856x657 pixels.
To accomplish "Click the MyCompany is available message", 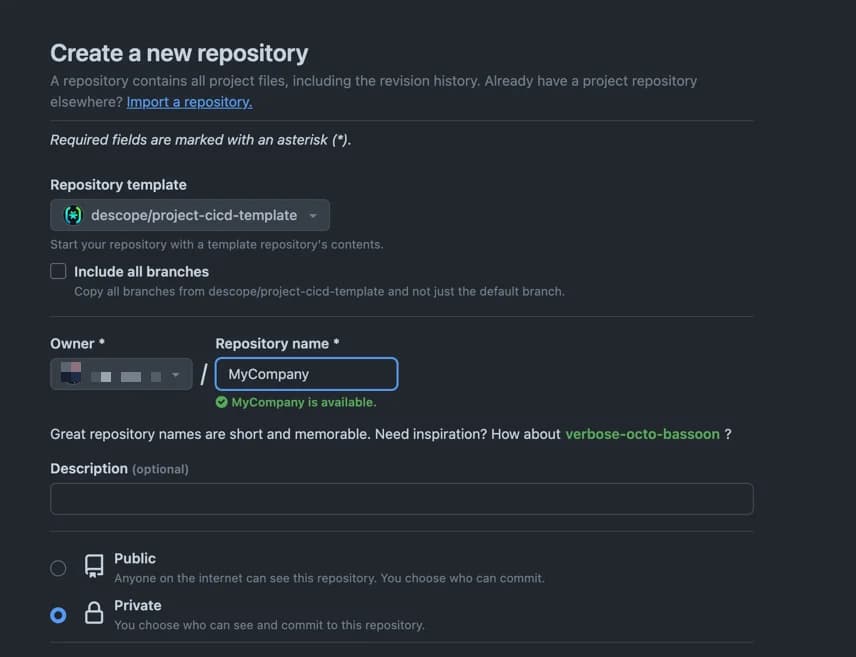I will click(302, 402).
